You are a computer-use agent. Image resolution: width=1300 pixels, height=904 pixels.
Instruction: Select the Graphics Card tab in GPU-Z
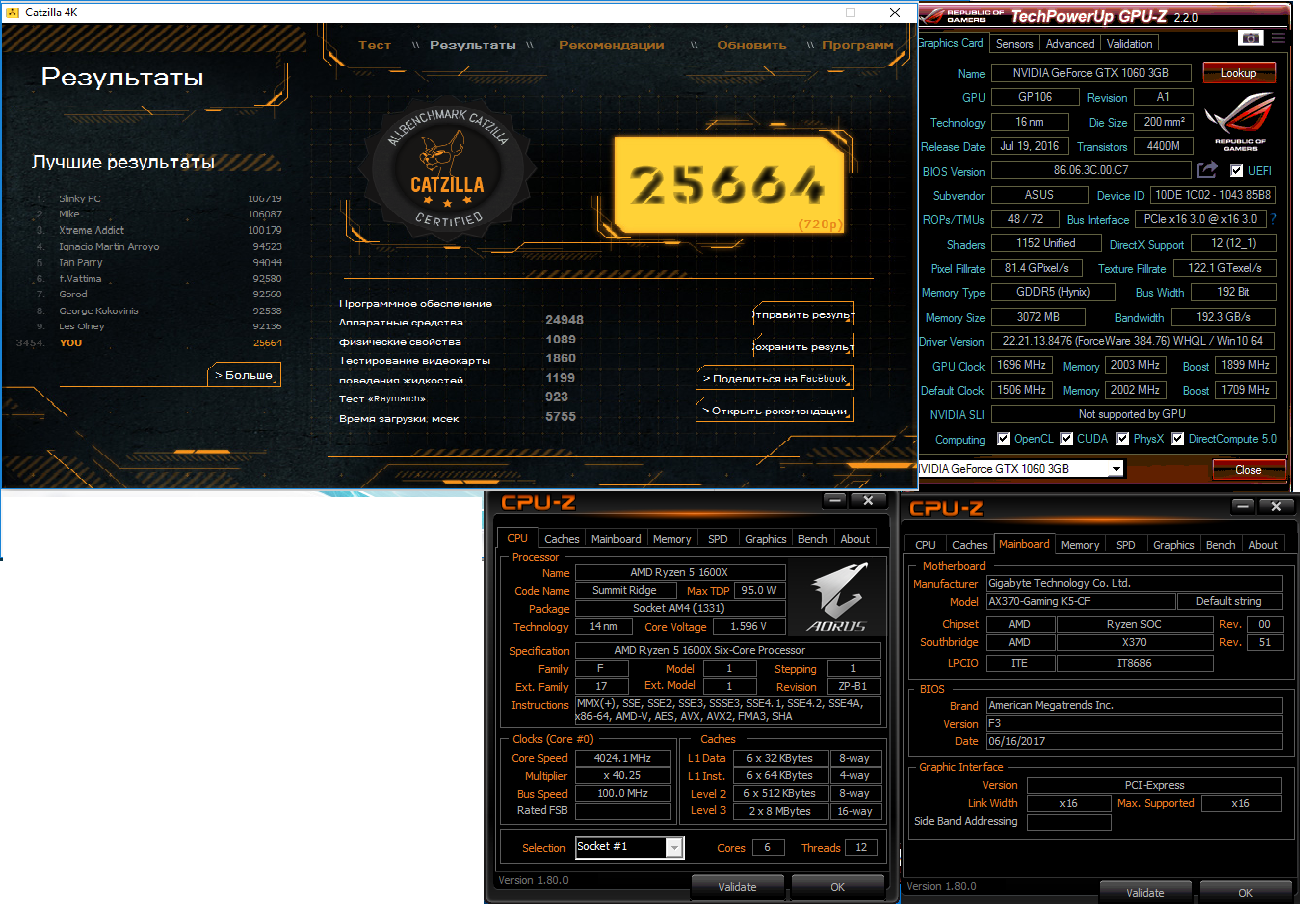click(951, 43)
